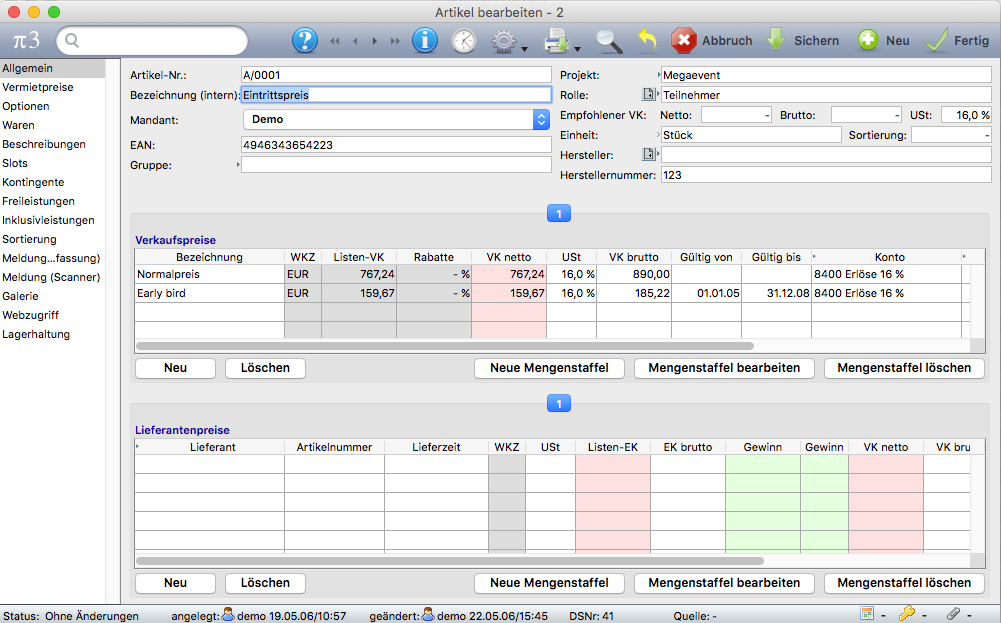The width and height of the screenshot is (1001, 623).
Task: Open the document icon next to Hersteller
Action: (648, 154)
